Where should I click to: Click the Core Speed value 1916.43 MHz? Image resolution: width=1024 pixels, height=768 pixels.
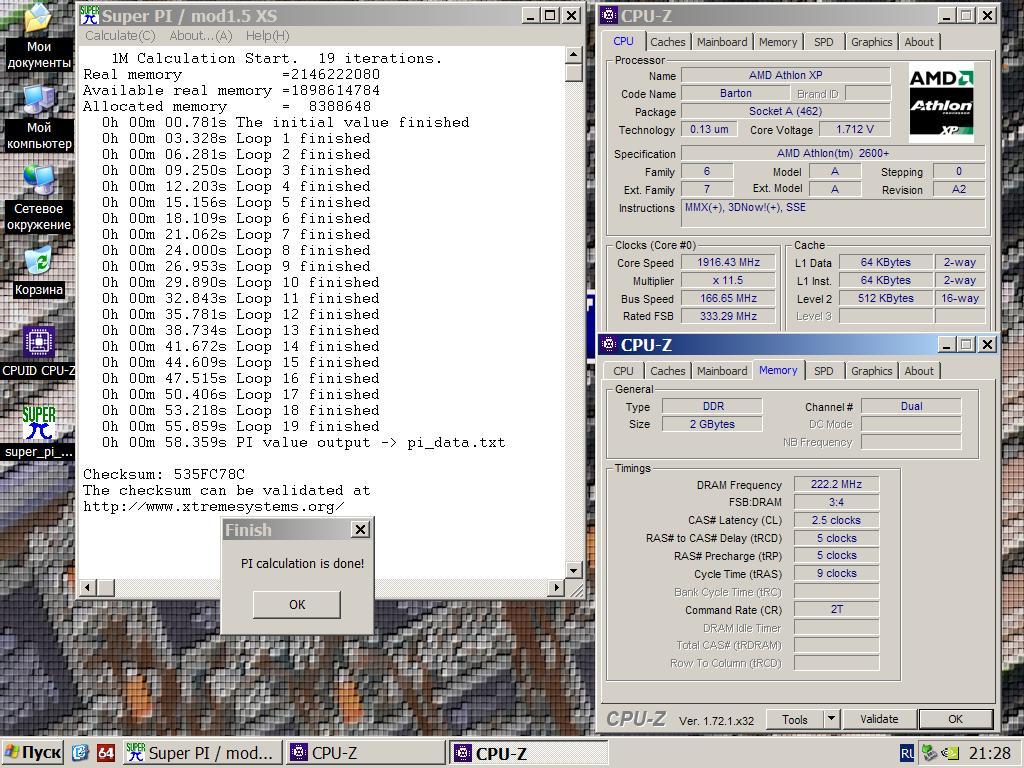(x=728, y=263)
